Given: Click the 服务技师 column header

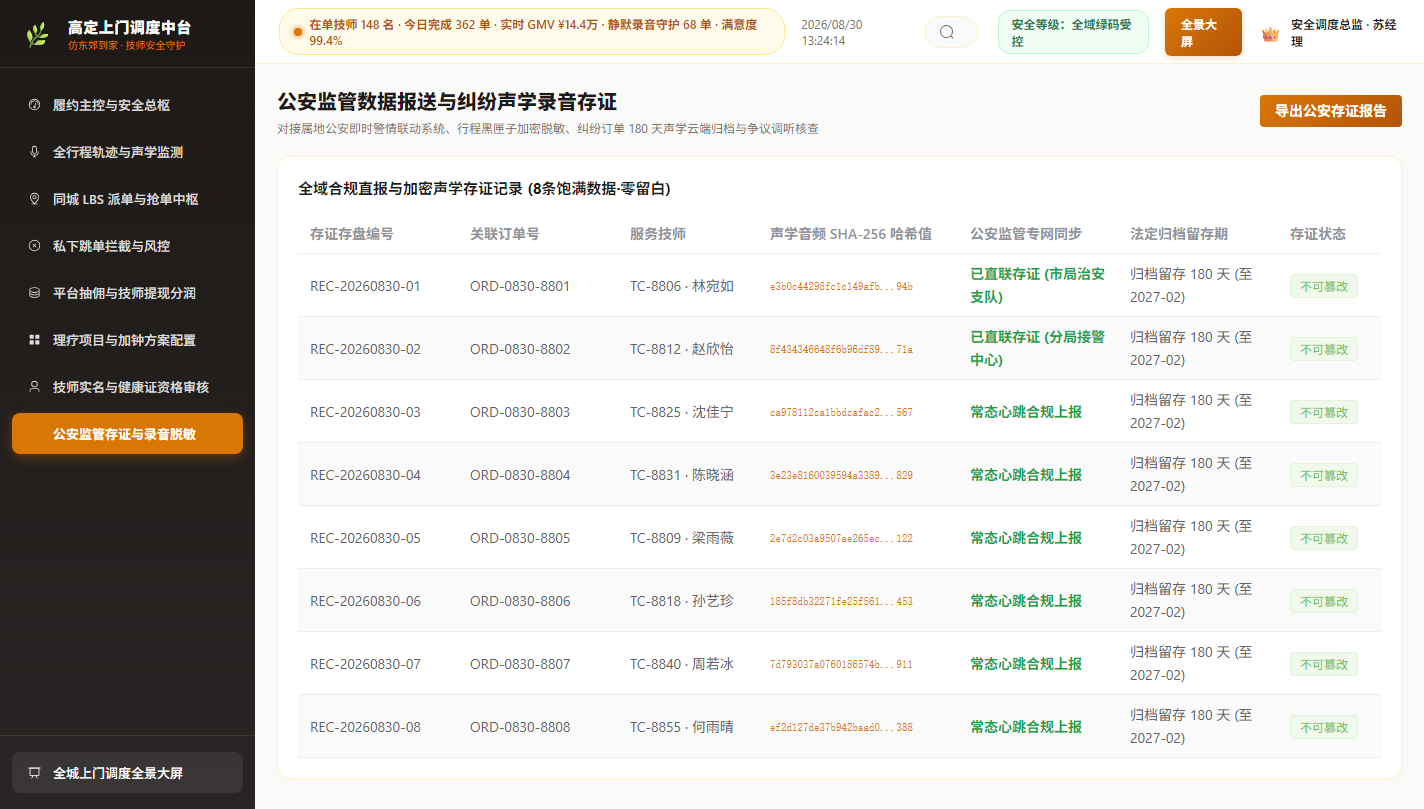Looking at the screenshot, I should point(658,234).
